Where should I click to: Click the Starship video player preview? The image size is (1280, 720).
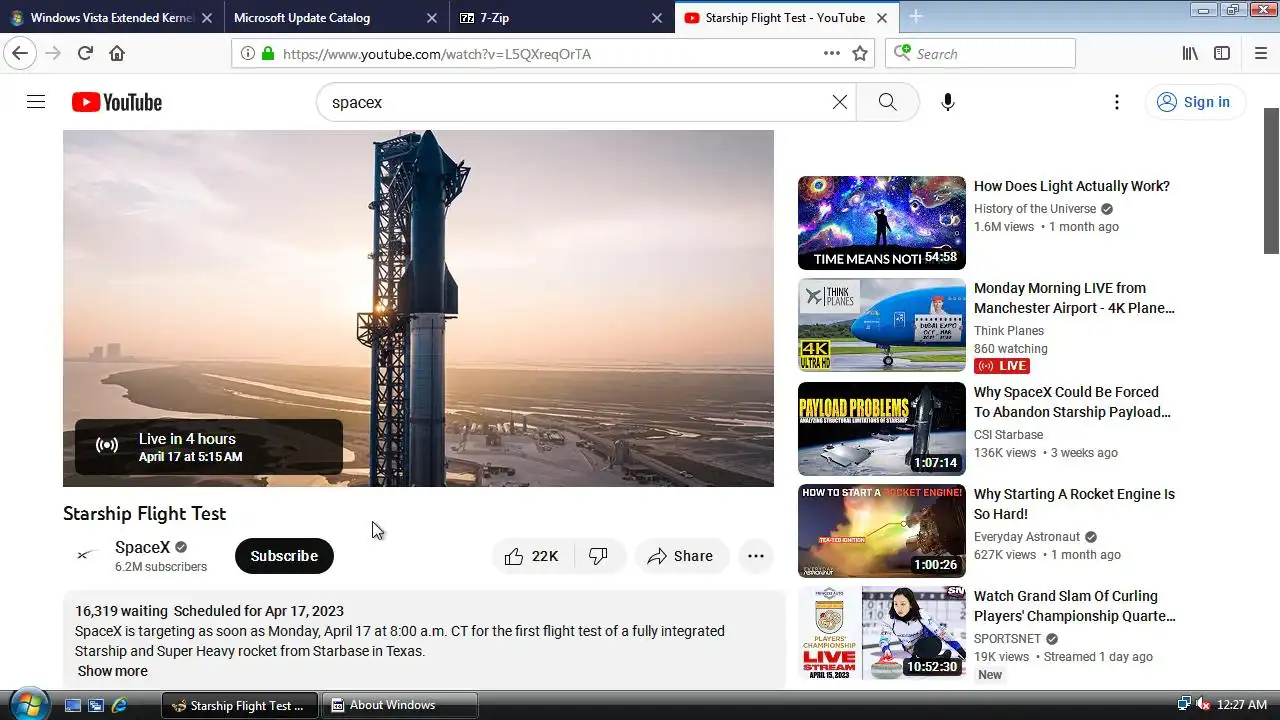tap(418, 308)
